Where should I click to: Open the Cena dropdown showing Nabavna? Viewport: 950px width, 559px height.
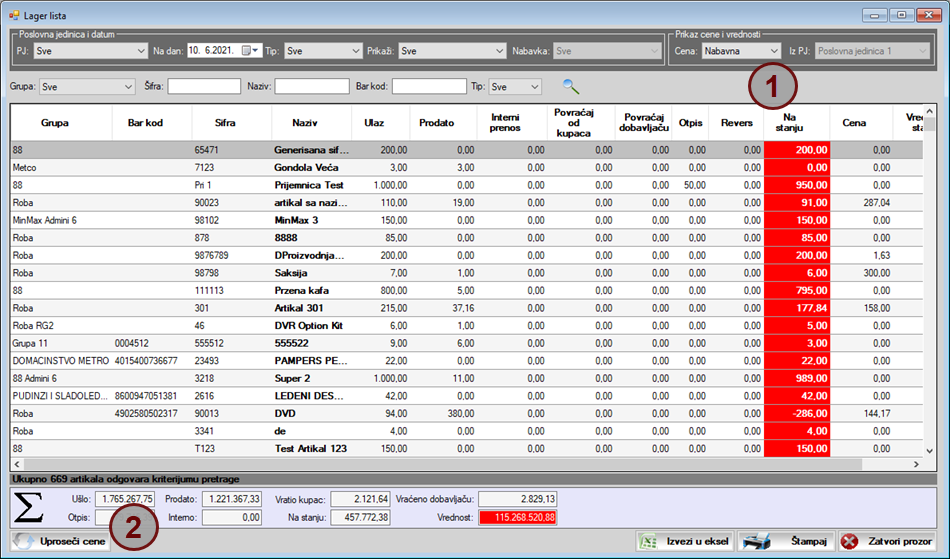click(x=742, y=51)
